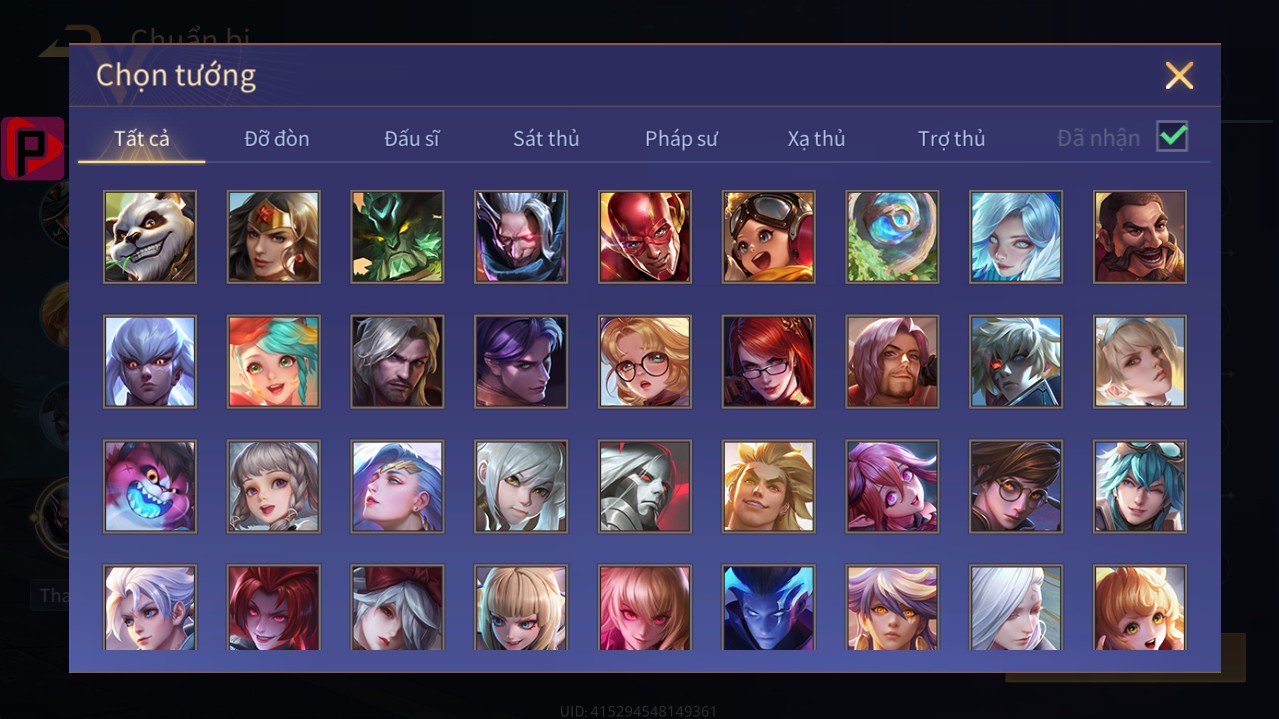Viewport: 1279px width, 719px height.
Task: Pick the teal-haired hero with goggles
Action: [x=1140, y=486]
